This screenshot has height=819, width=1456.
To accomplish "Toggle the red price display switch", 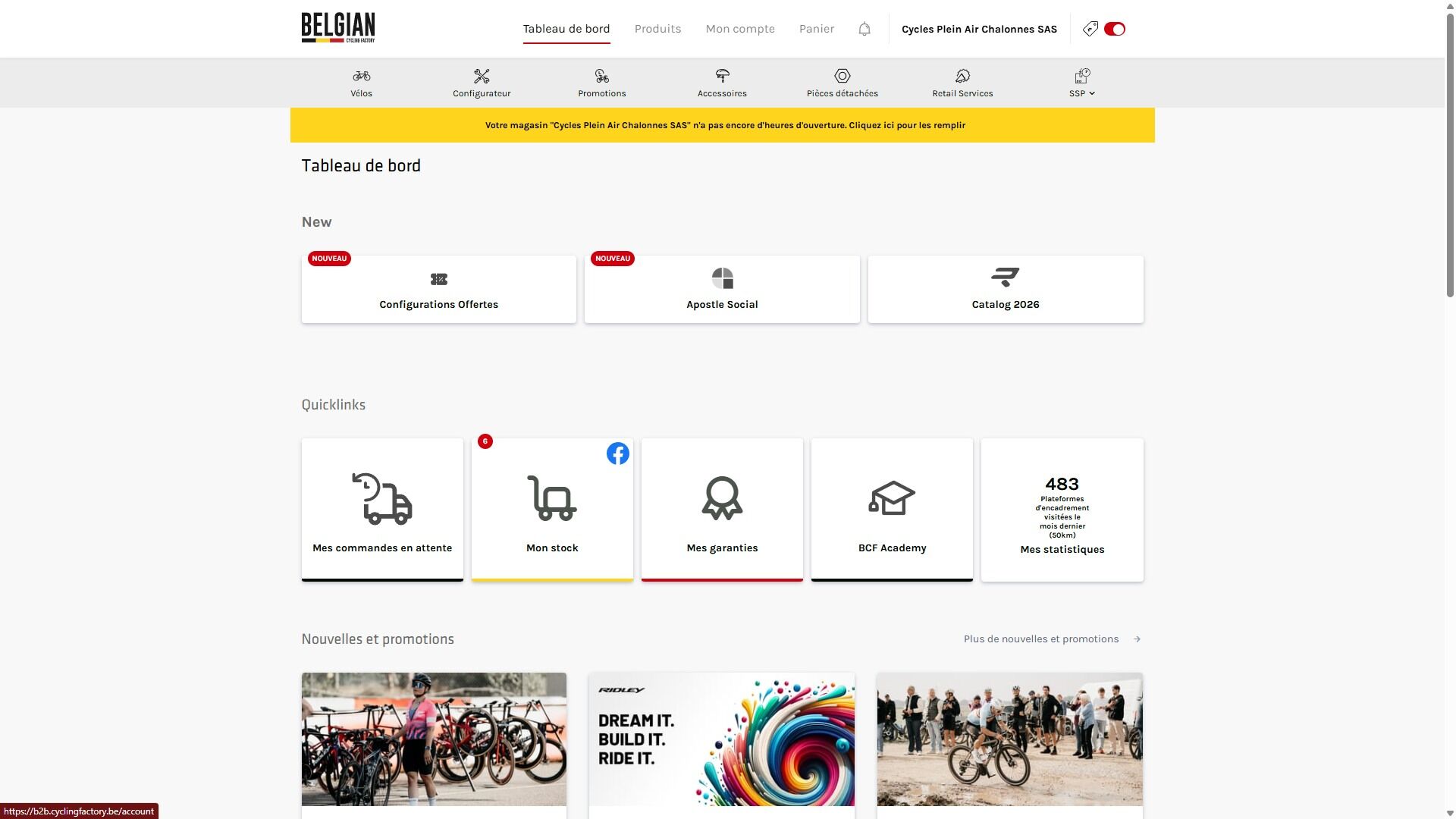I will [x=1115, y=29].
